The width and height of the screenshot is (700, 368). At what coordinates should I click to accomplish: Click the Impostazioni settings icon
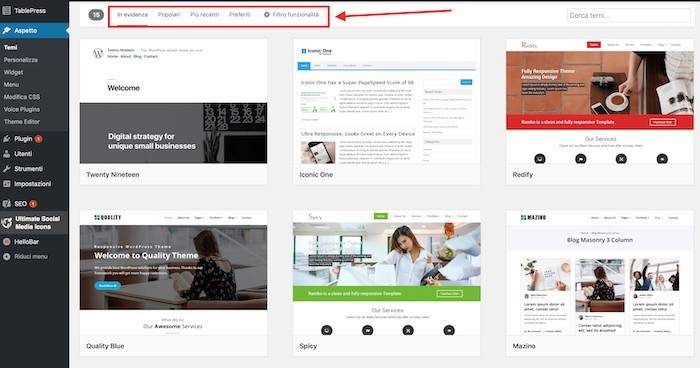[x=7, y=184]
